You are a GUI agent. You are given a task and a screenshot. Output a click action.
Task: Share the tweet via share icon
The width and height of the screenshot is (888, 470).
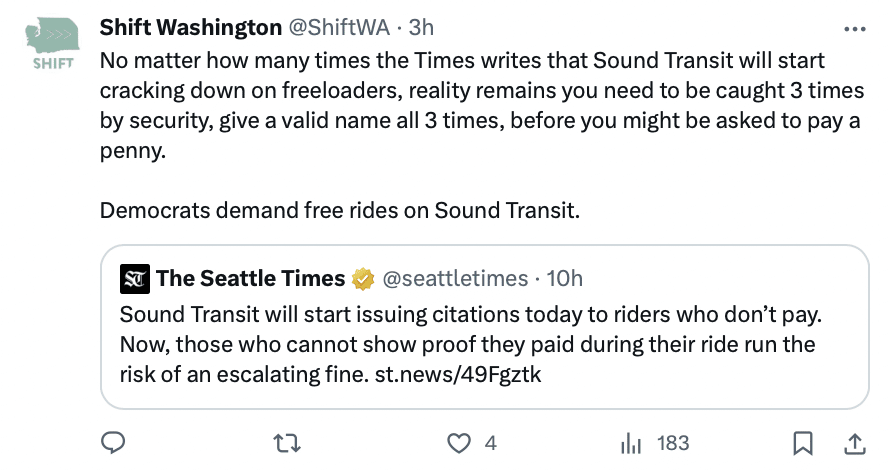click(x=856, y=442)
